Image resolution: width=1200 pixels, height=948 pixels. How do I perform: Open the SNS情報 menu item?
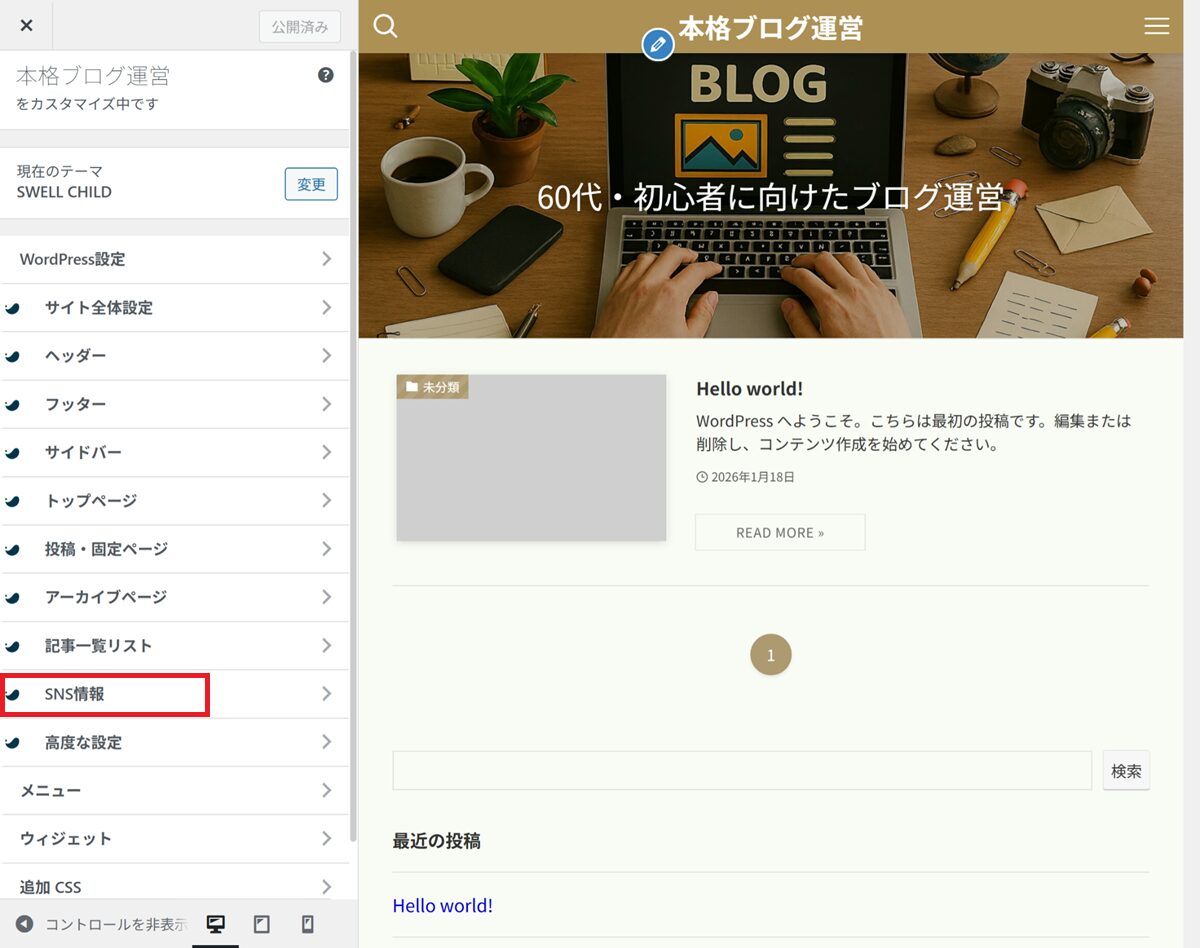(x=175, y=694)
